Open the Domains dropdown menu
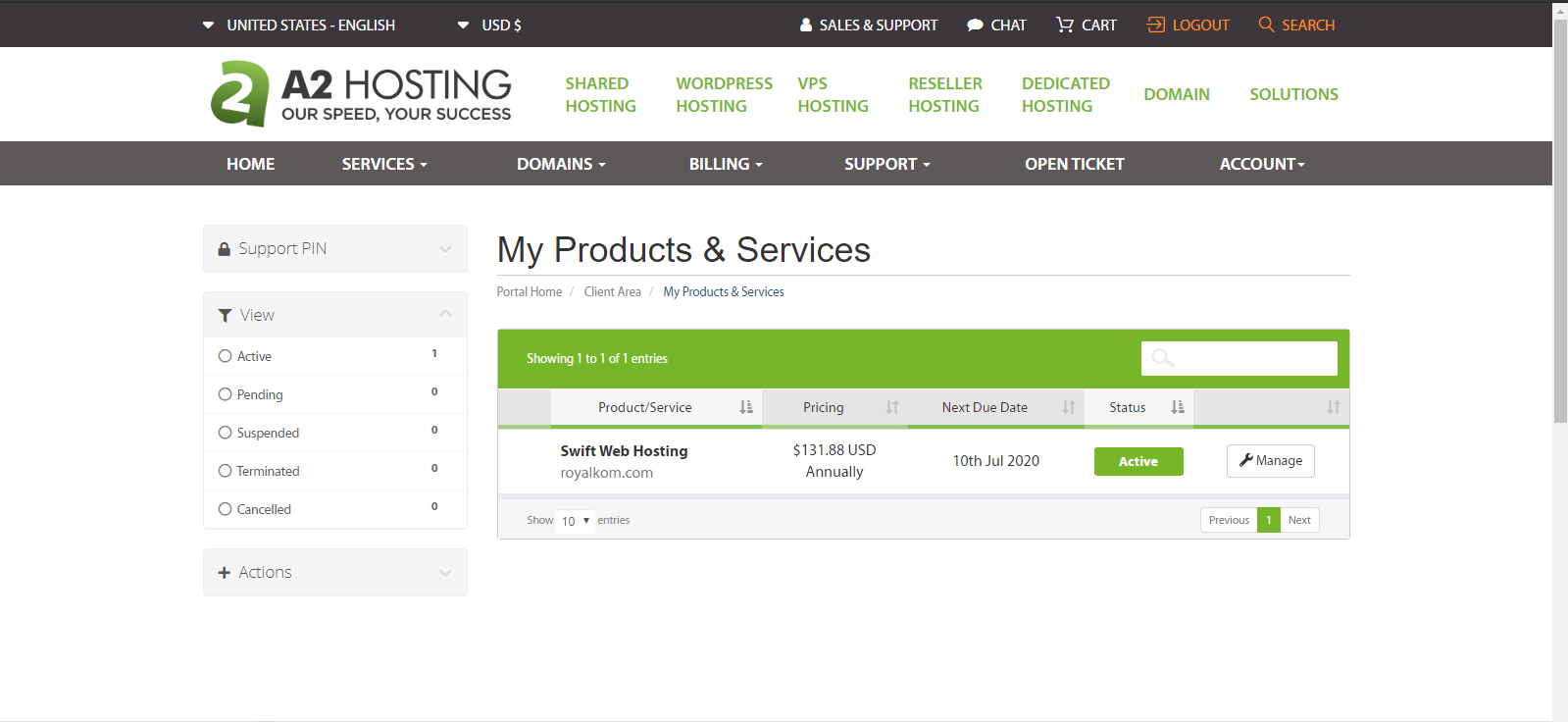 pos(561,164)
